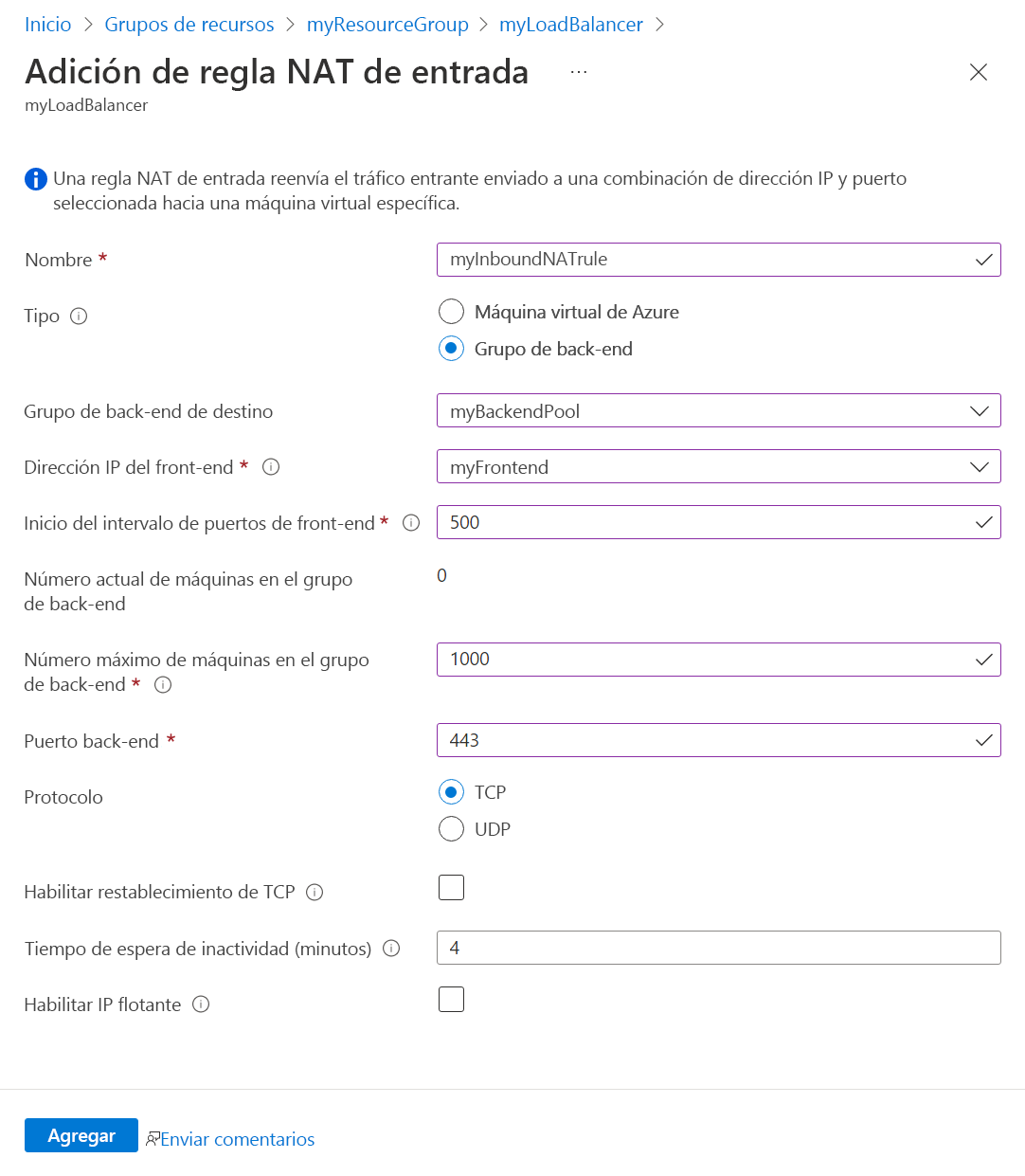This screenshot has width=1025, height=1176.
Task: Select the Máquina virtual de Azure option
Action: 451,311
